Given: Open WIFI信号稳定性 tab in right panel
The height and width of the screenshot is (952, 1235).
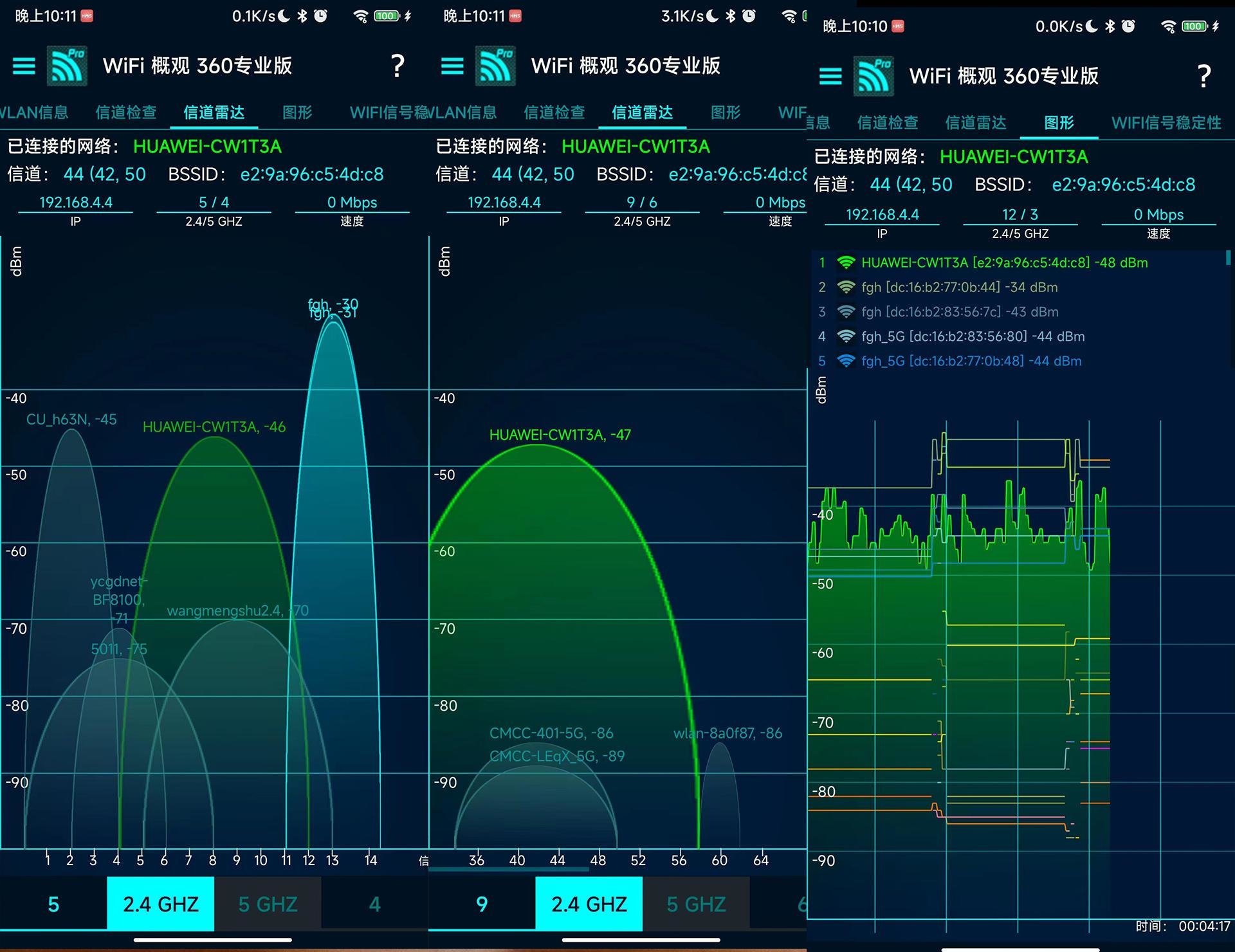Looking at the screenshot, I should click(x=1166, y=123).
